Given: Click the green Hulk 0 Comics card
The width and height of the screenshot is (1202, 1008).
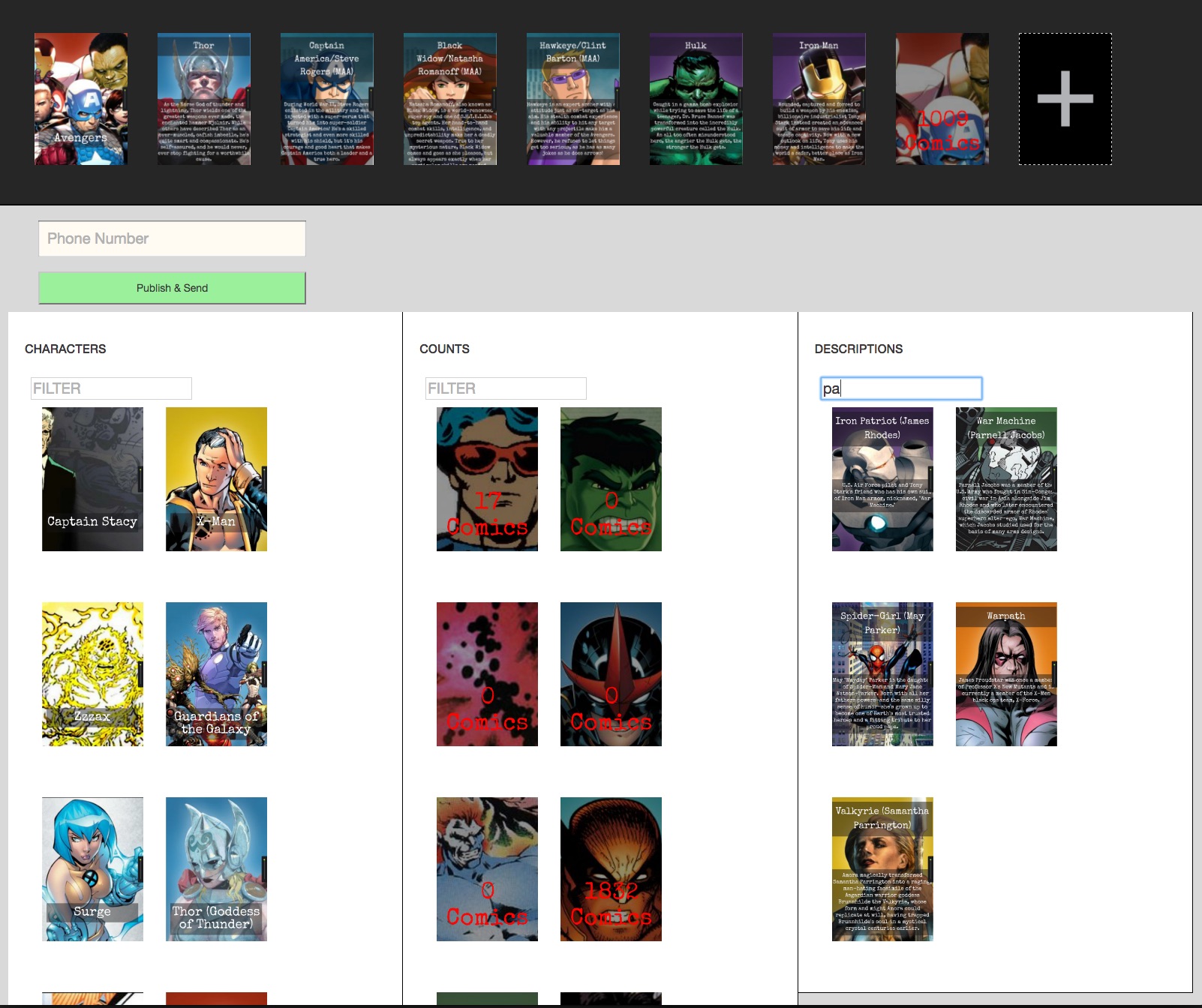Looking at the screenshot, I should 611,479.
